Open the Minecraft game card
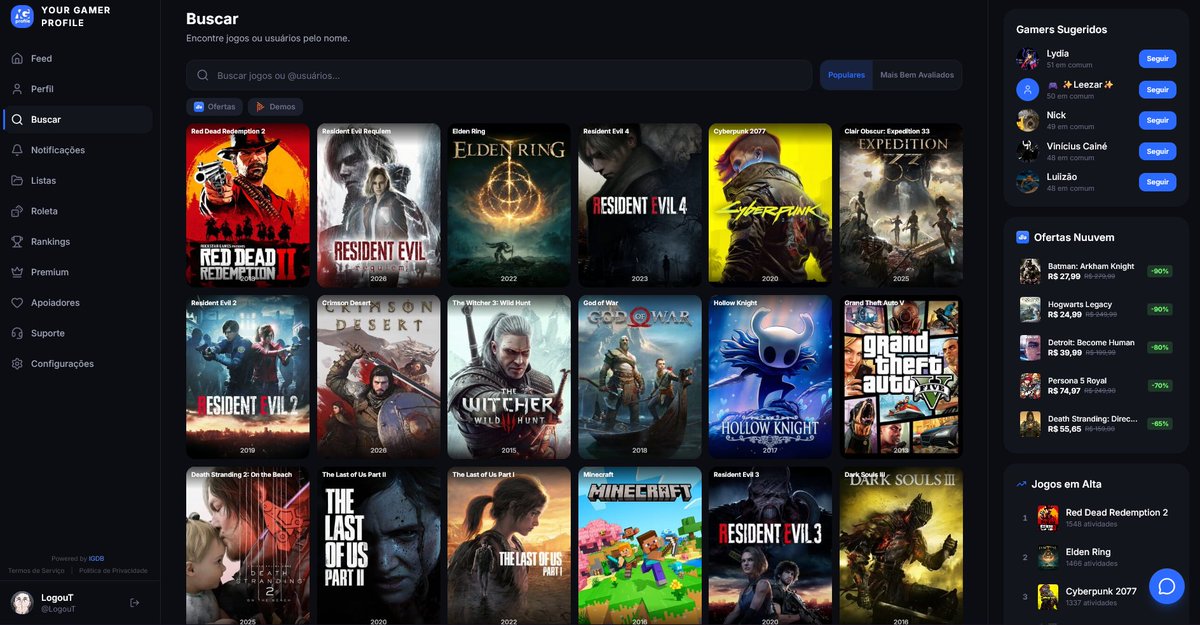Image resolution: width=1200 pixels, height=625 pixels. (640, 546)
